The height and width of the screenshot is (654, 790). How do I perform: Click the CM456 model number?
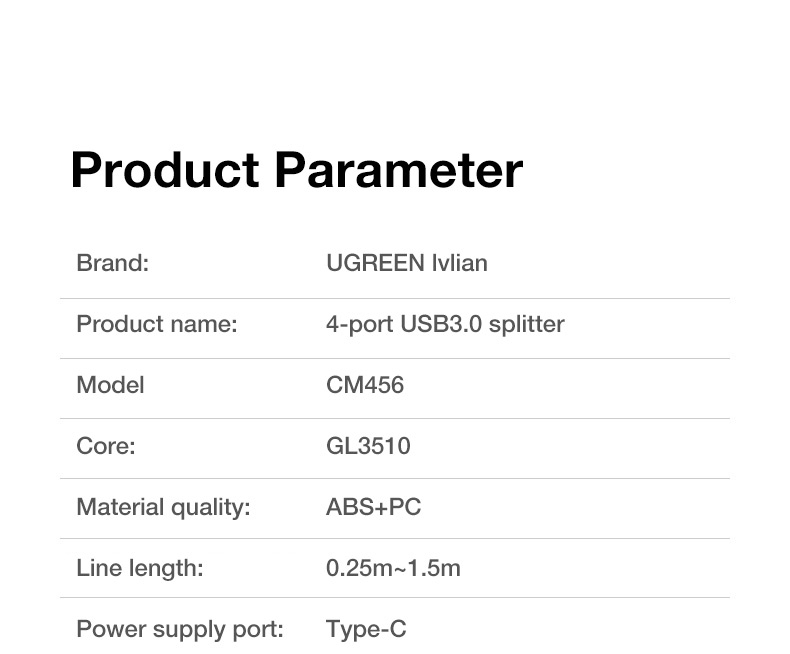click(x=365, y=385)
